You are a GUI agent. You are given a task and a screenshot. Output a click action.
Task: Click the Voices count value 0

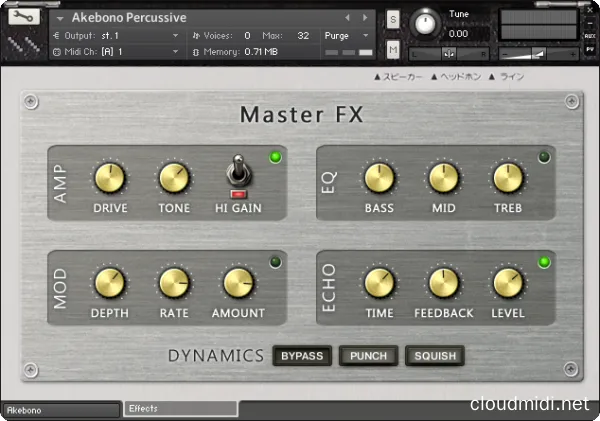pyautogui.click(x=247, y=36)
